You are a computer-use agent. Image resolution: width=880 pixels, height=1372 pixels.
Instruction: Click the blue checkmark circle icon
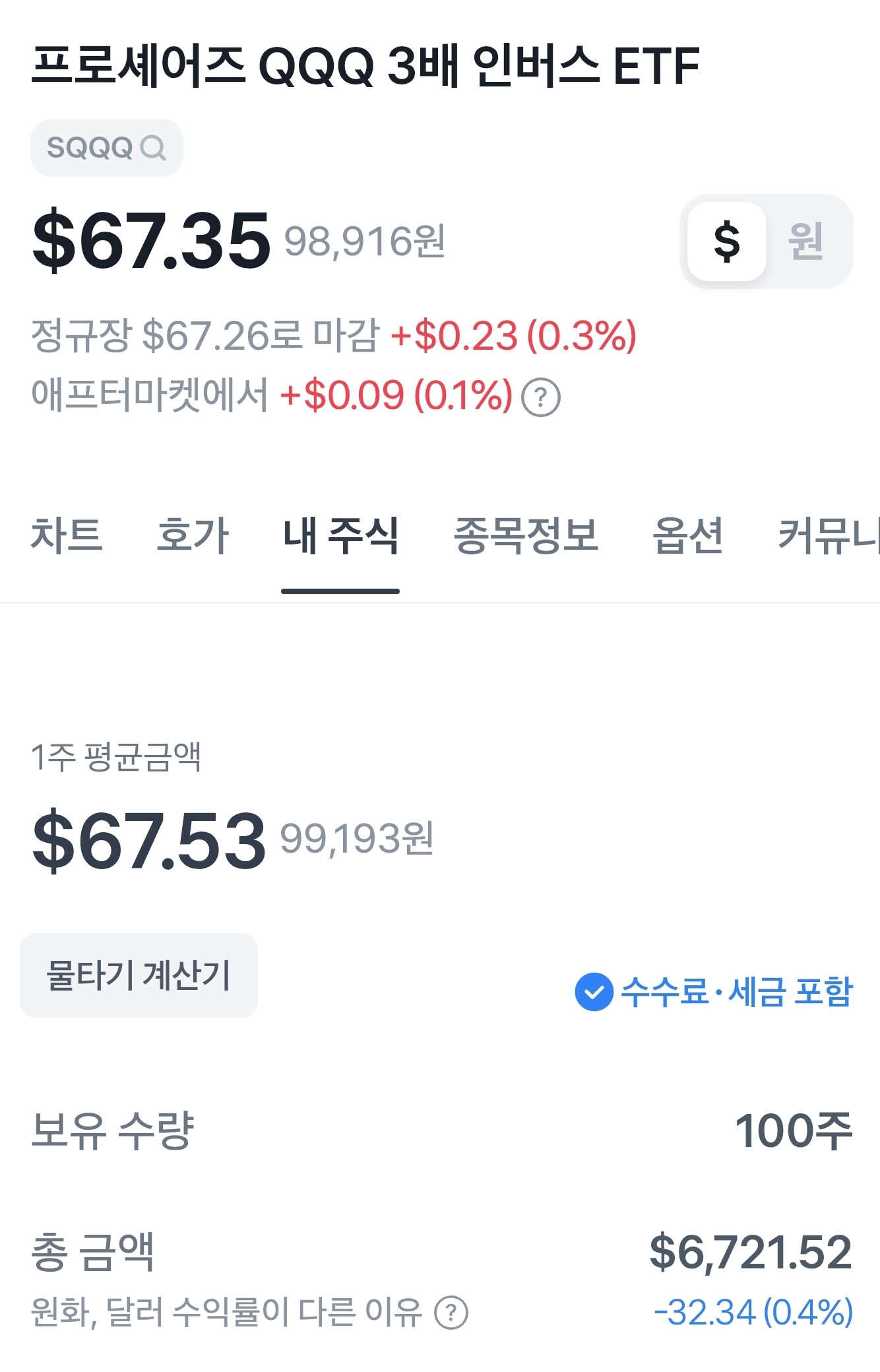[594, 991]
